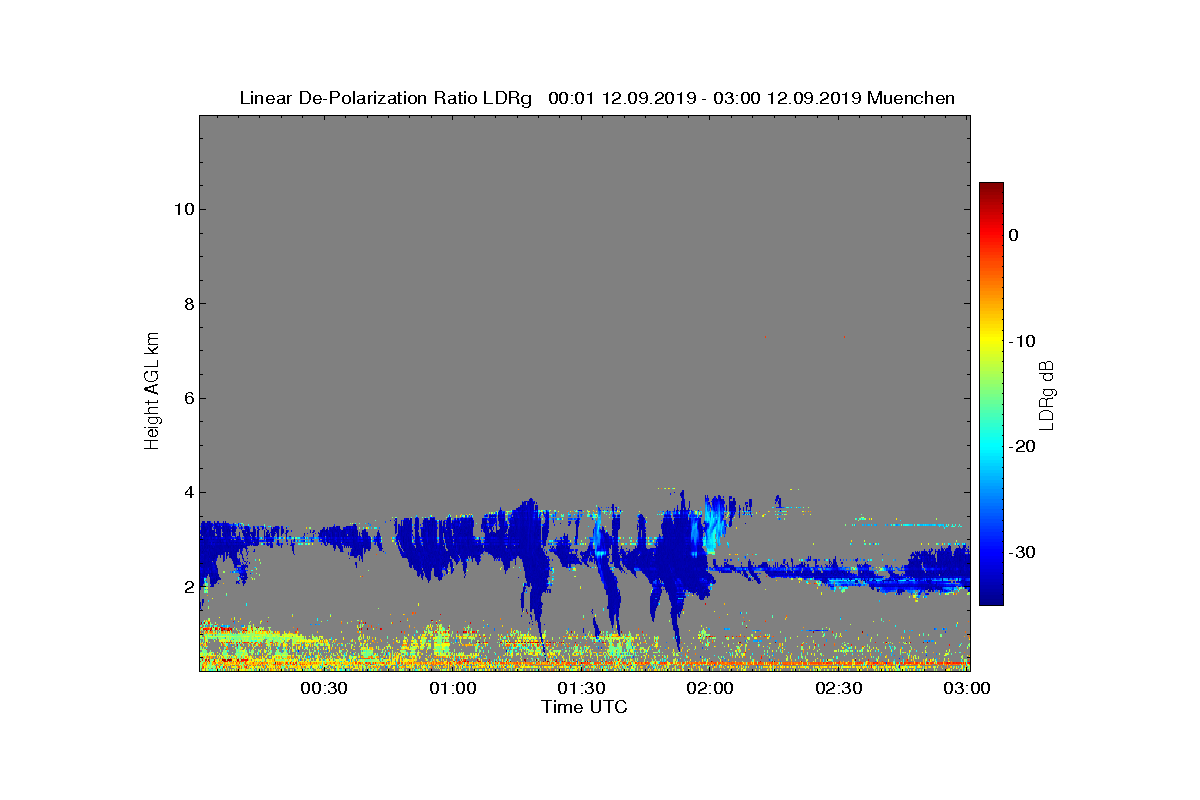Screen dimensions: 1200x800
Task: Click the 02:00 time tick label
Action: coord(710,688)
